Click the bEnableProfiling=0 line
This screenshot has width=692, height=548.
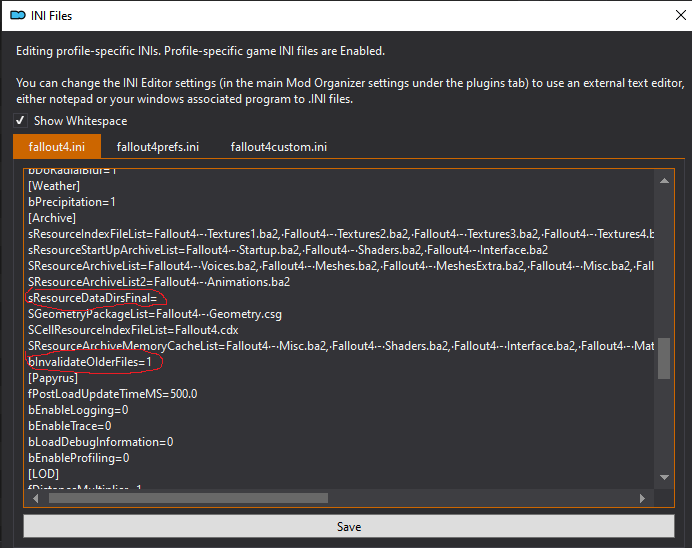(x=79, y=458)
